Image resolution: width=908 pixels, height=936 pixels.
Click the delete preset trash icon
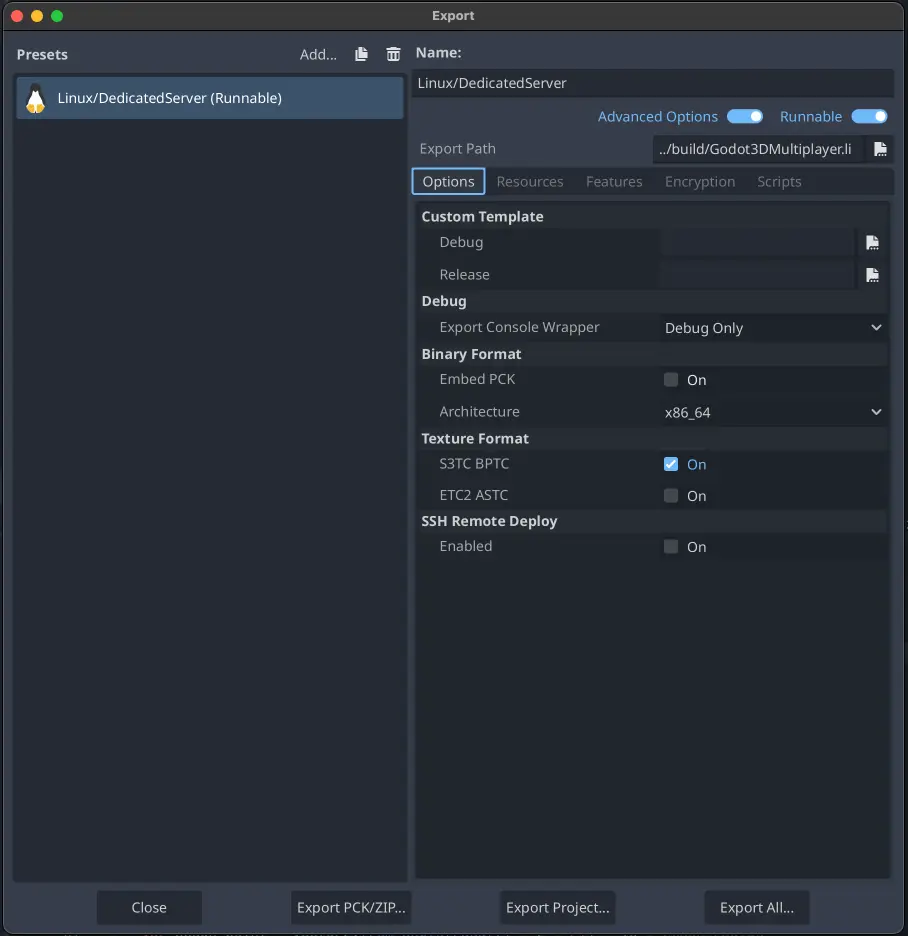click(393, 54)
